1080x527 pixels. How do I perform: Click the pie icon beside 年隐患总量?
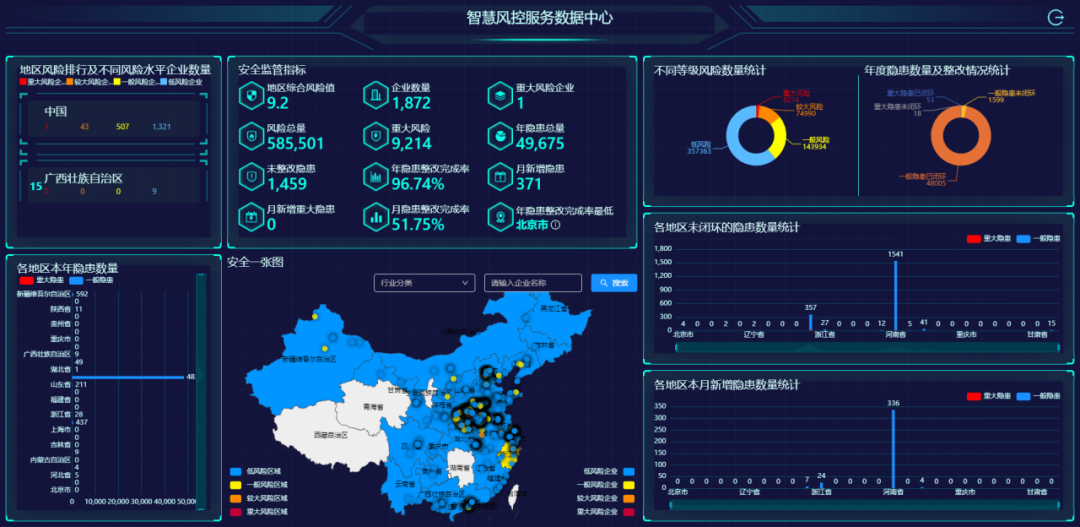click(x=499, y=136)
